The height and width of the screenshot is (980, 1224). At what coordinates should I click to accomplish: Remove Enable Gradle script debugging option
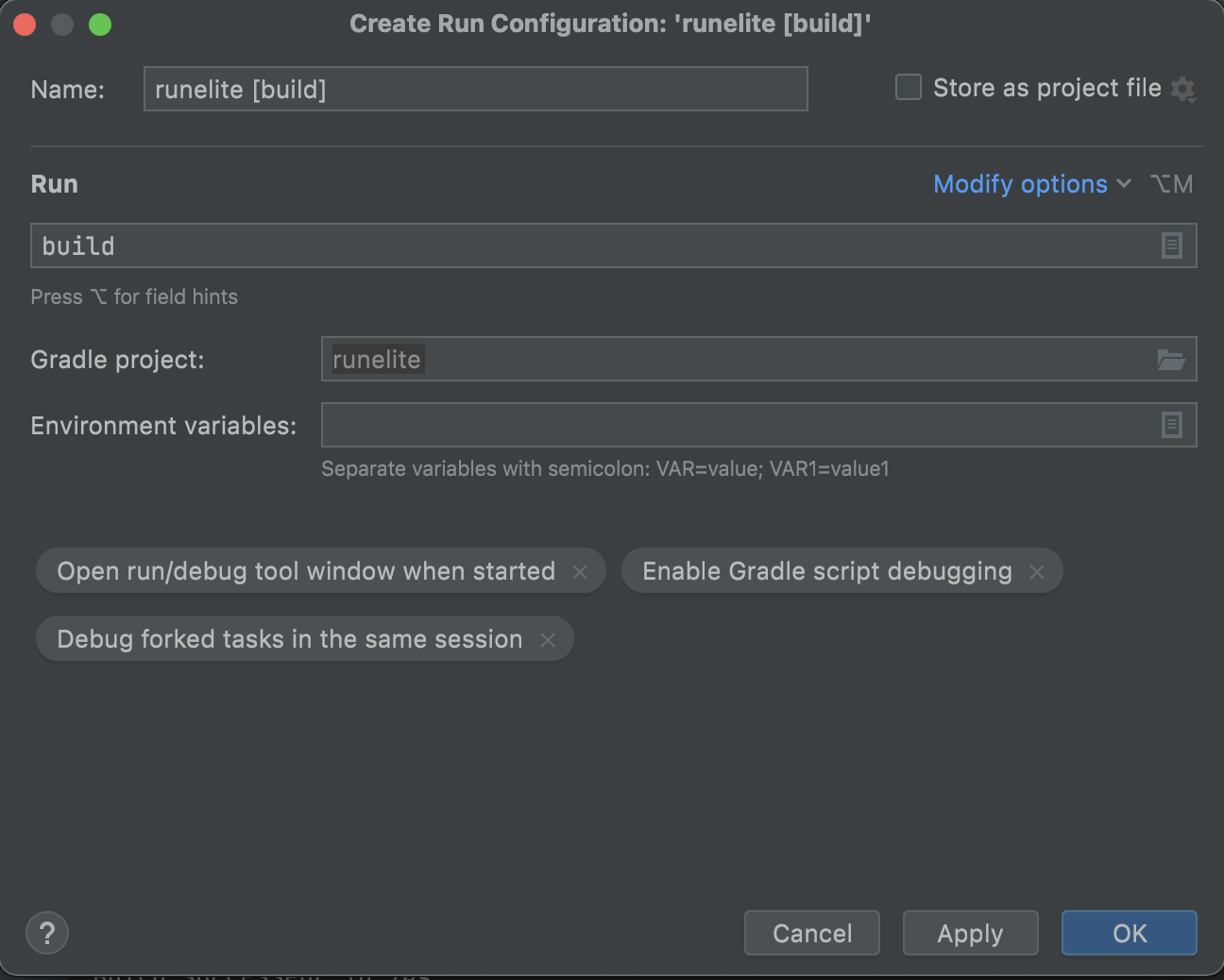tap(1037, 572)
